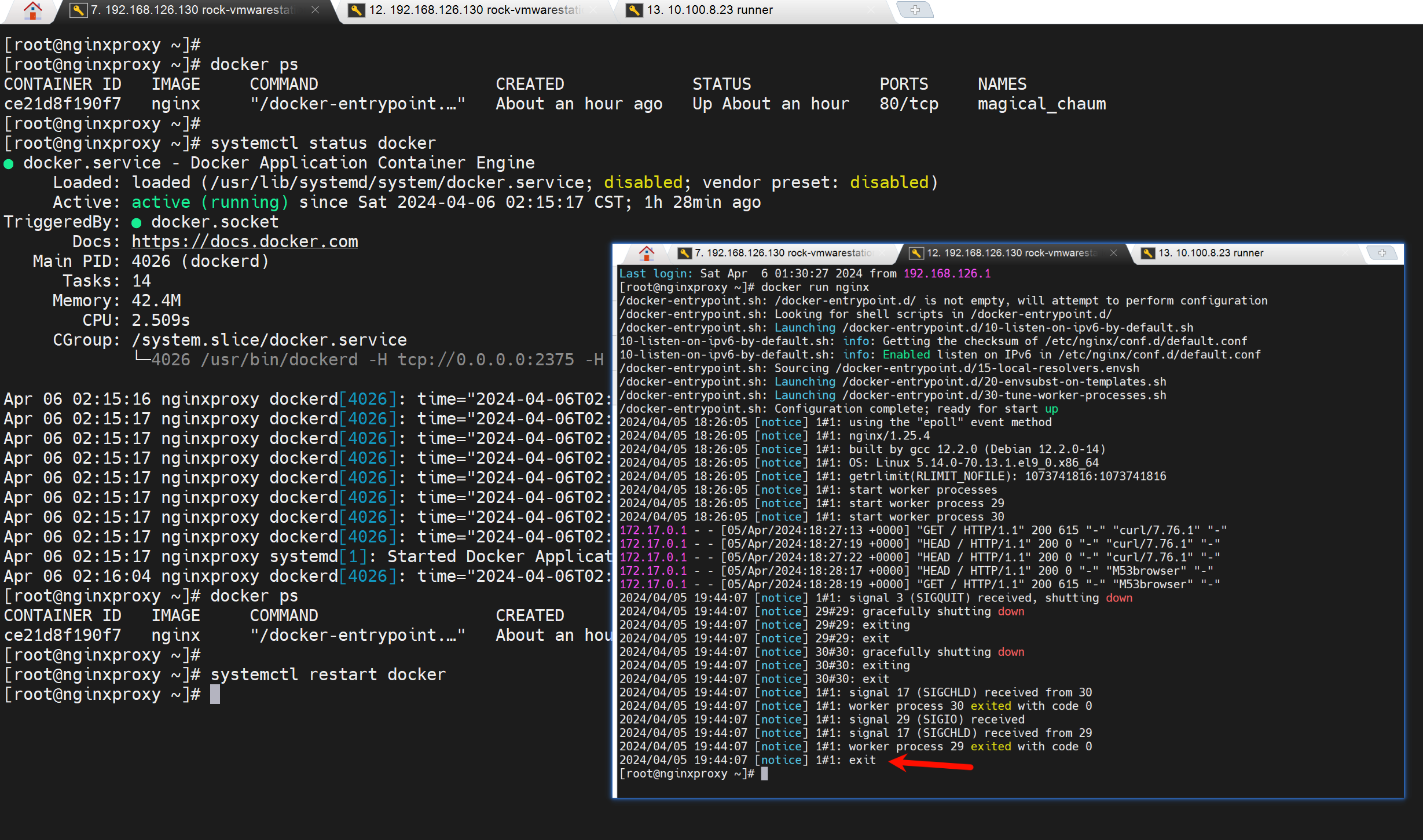The image size is (1423, 840).
Task: Click the Home icon in the inset window
Action: pyautogui.click(x=646, y=253)
